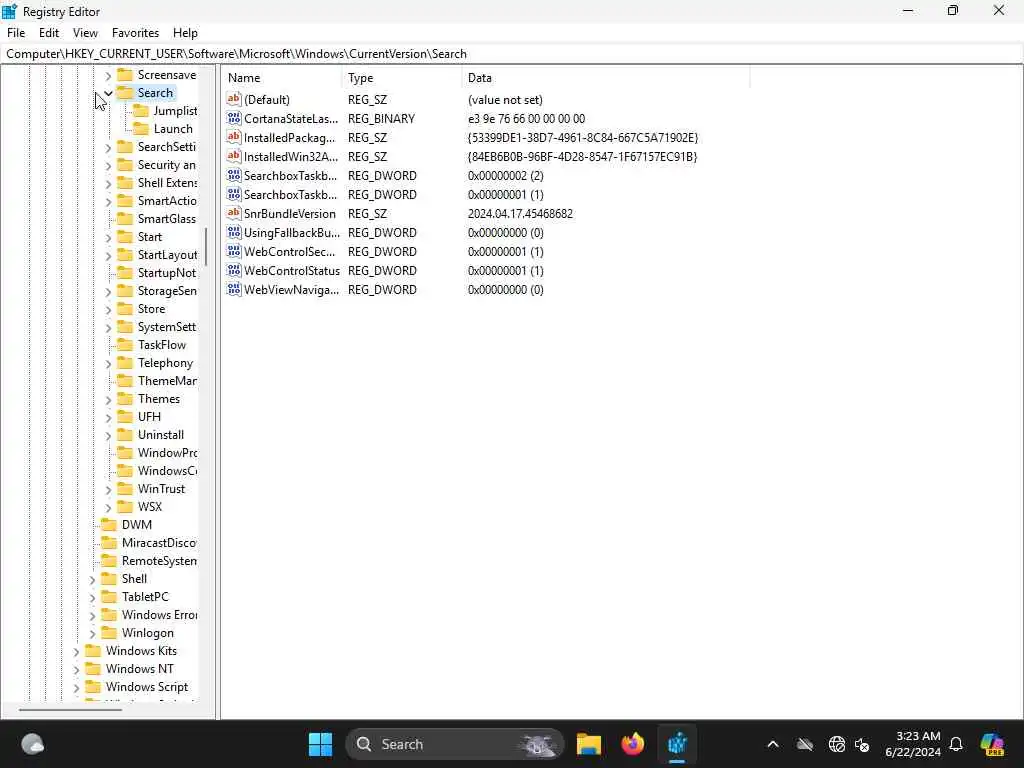Select the Telephony key
The image size is (1024, 768).
(165, 363)
